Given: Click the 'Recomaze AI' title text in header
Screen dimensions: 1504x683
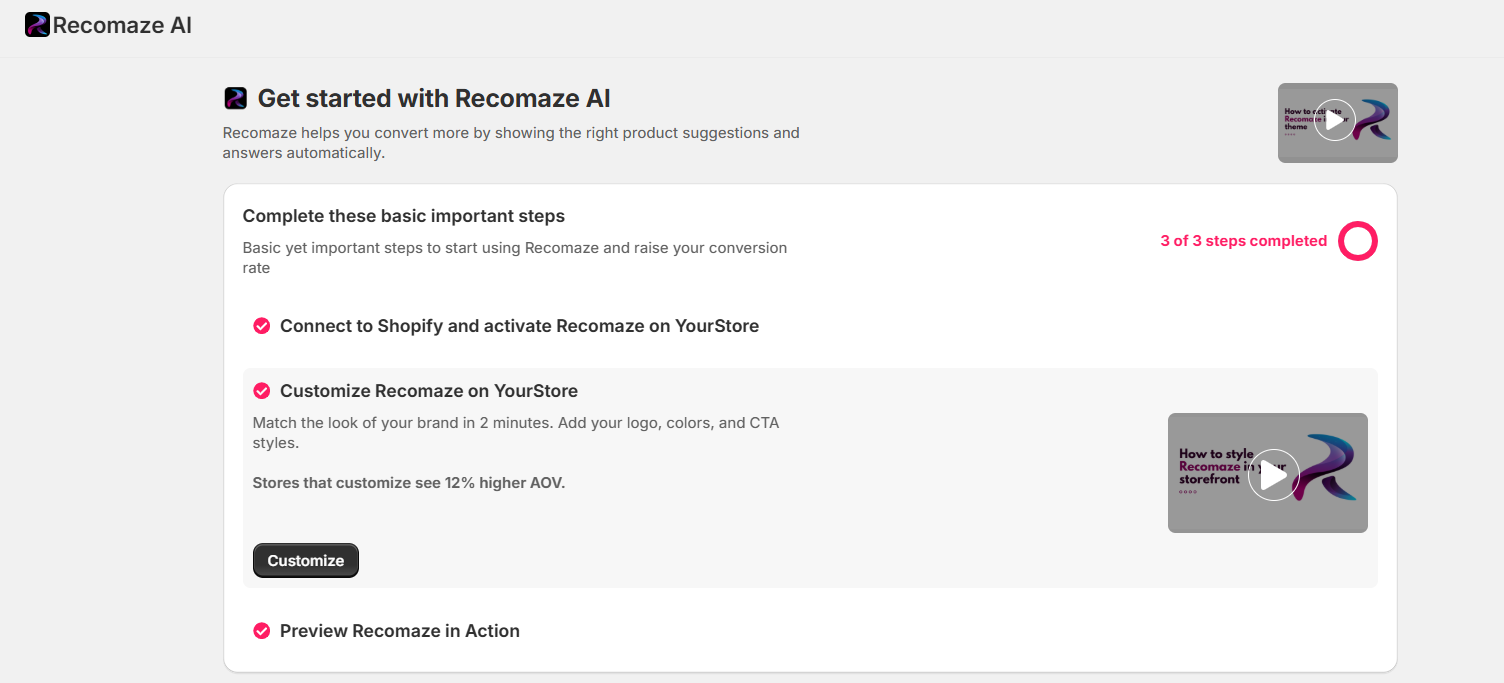Looking at the screenshot, I should coord(122,25).
